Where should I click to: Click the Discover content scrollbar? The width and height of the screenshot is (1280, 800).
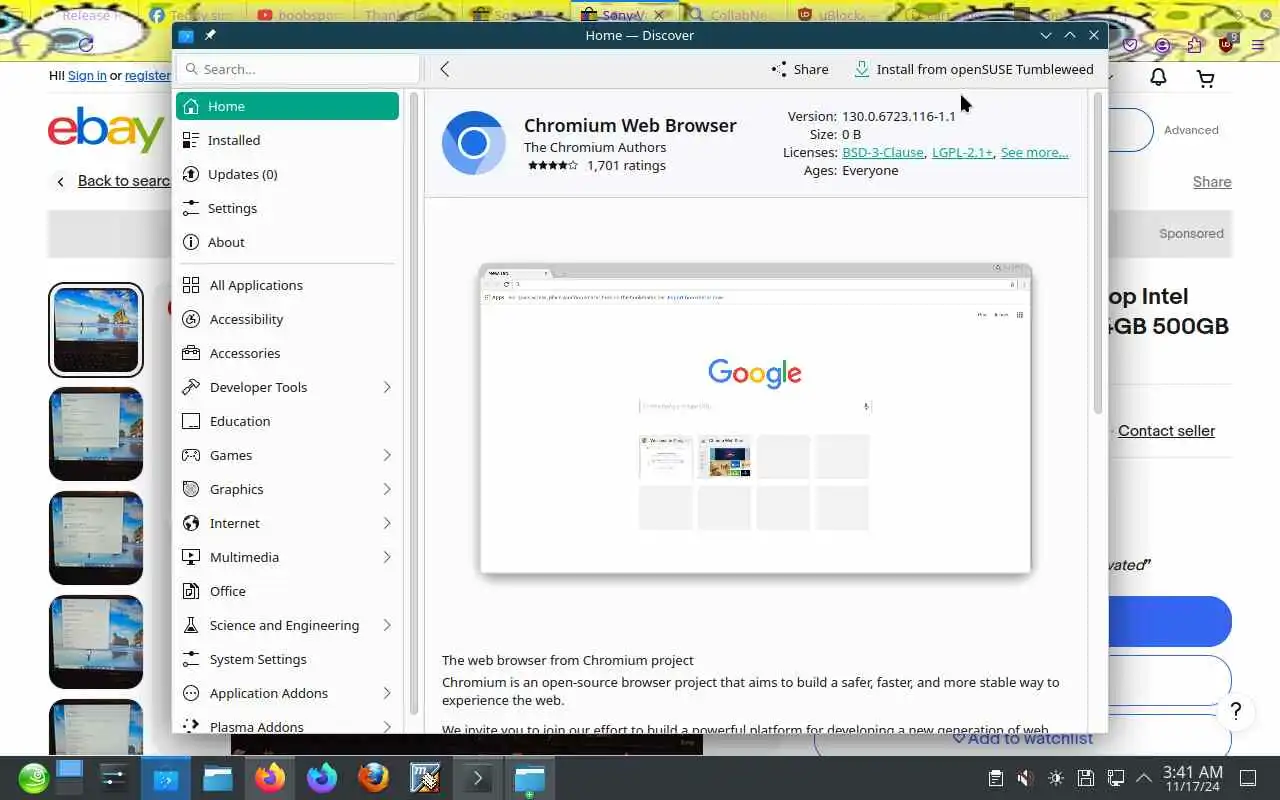click(1098, 254)
